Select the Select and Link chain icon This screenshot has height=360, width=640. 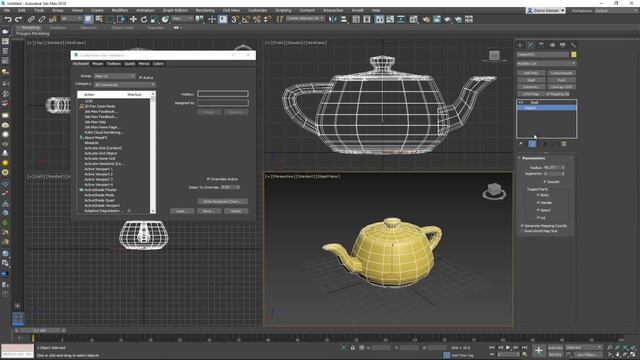[31, 19]
